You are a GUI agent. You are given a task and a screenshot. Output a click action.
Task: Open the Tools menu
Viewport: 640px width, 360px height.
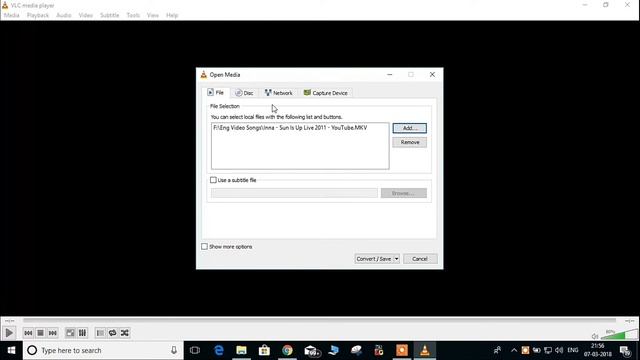point(133,15)
